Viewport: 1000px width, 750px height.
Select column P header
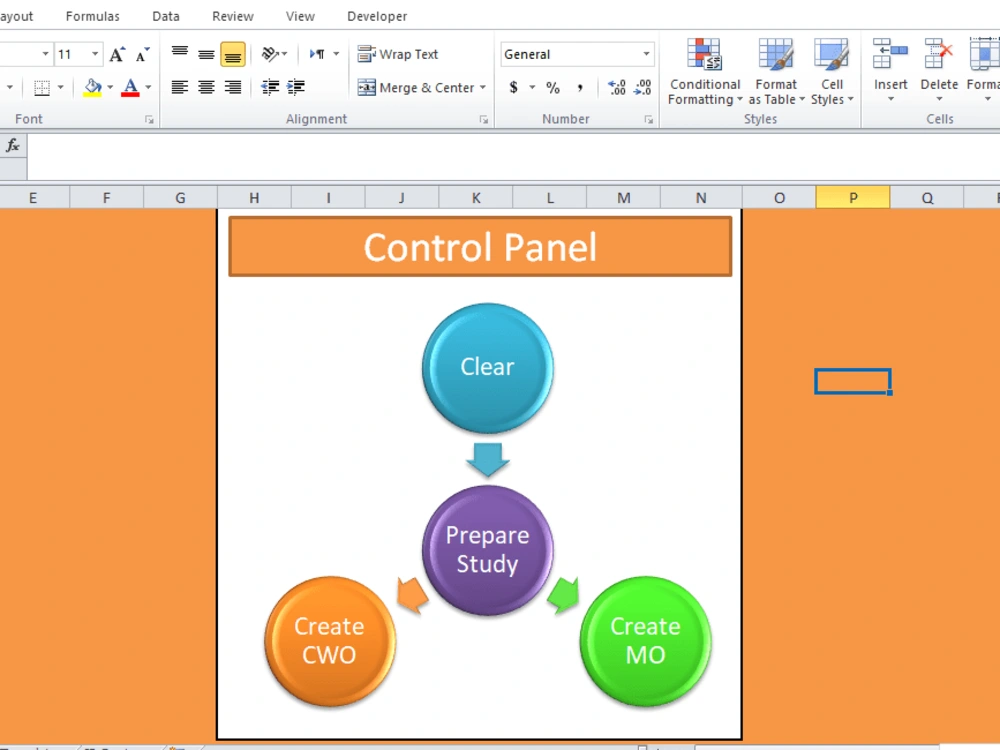coord(853,198)
